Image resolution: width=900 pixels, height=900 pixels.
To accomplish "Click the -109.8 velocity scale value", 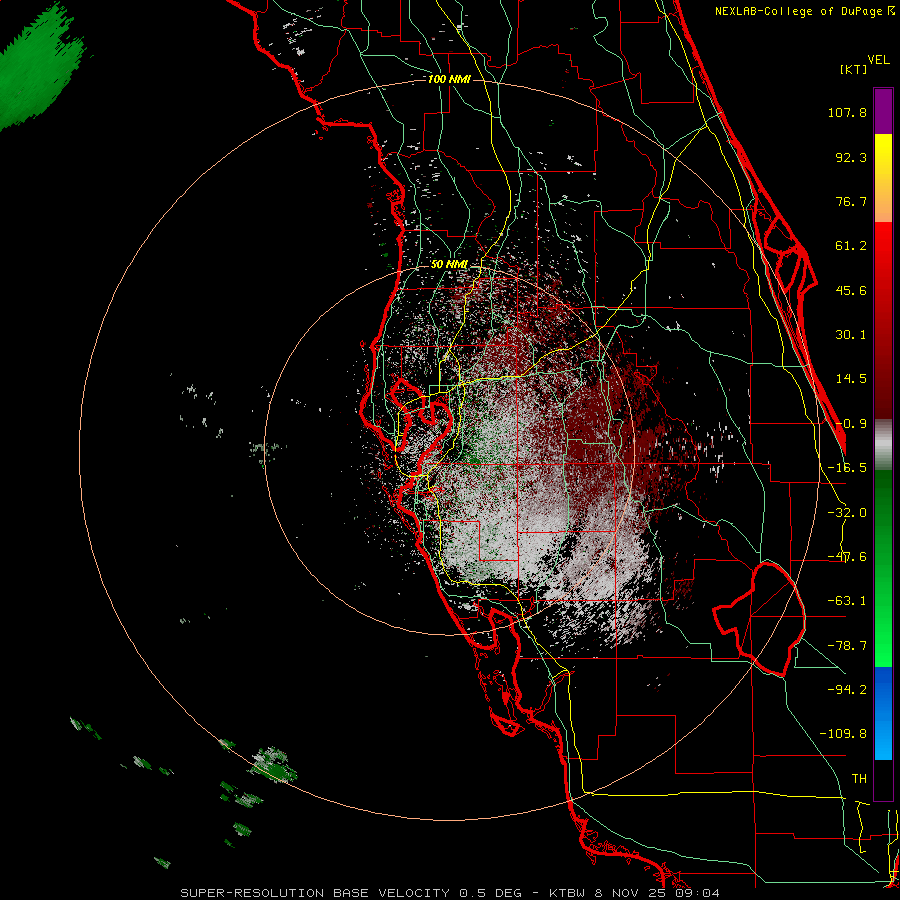I will coord(843,734).
